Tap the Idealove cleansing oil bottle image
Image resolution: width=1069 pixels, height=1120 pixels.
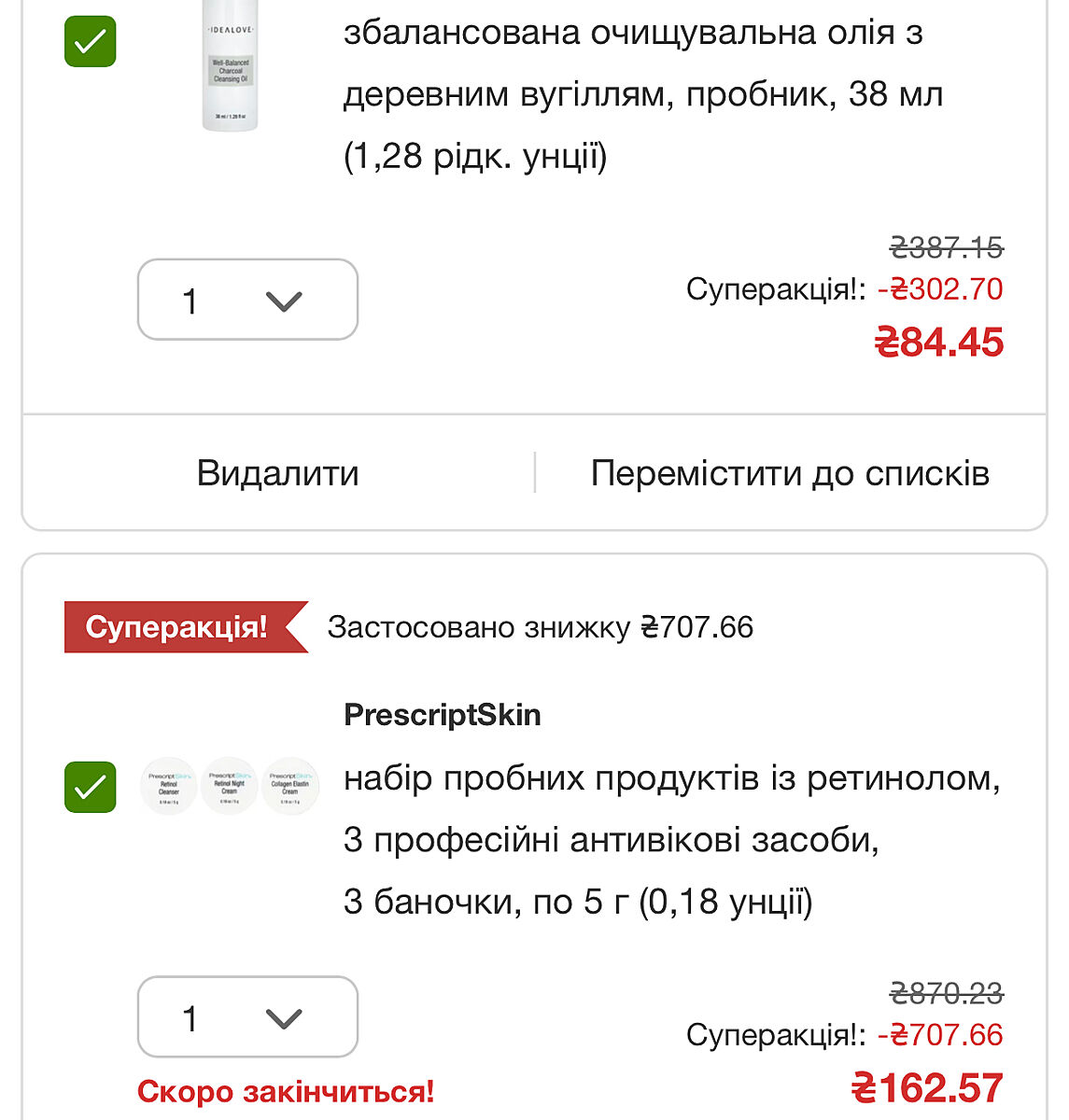[230, 67]
